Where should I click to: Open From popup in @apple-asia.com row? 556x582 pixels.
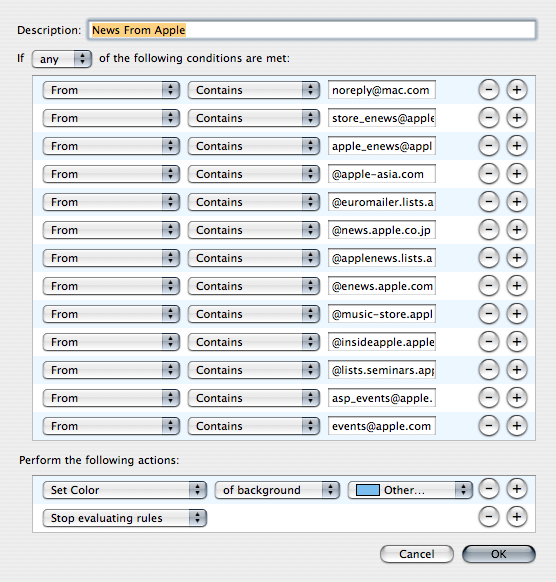coord(111,174)
